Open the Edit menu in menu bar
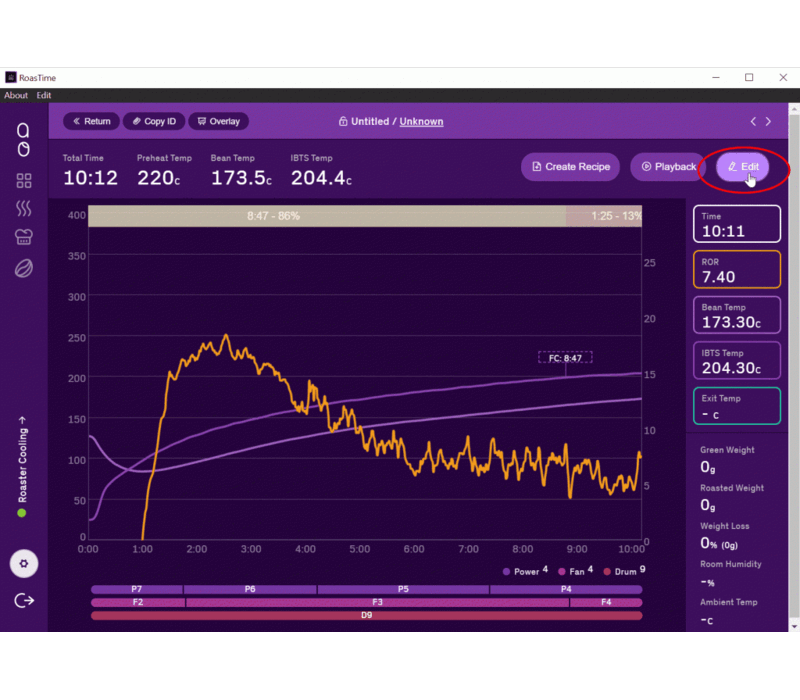 pyautogui.click(x=44, y=96)
